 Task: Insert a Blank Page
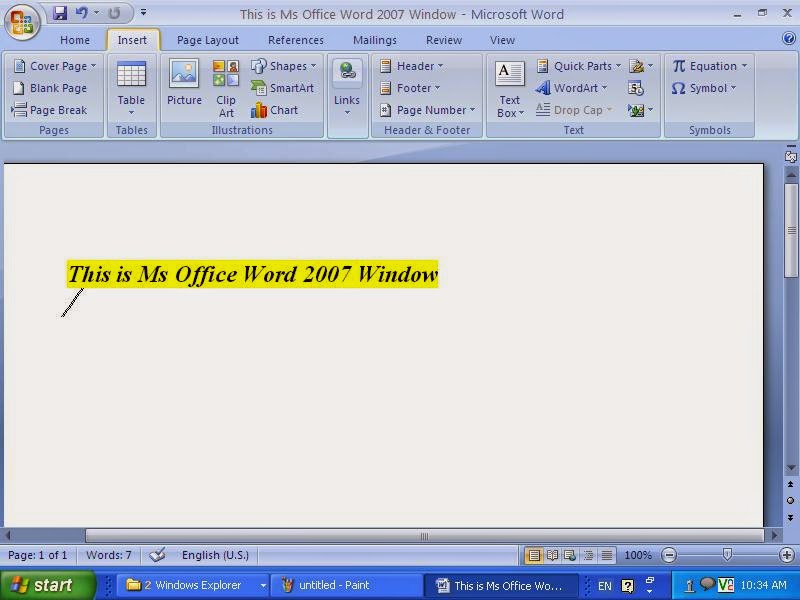pos(50,88)
